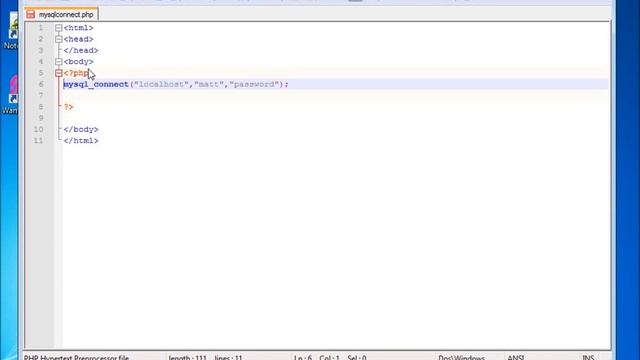
Task: Click the 'Sel : 0' status bar entry
Action: point(357,357)
